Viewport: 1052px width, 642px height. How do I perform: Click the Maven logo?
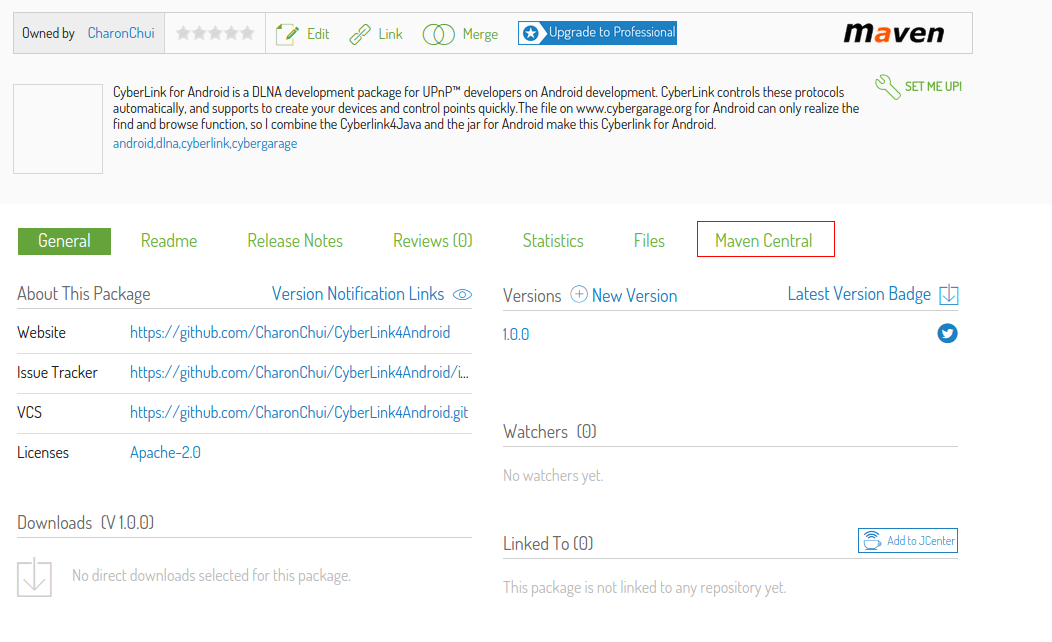pyautogui.click(x=894, y=33)
